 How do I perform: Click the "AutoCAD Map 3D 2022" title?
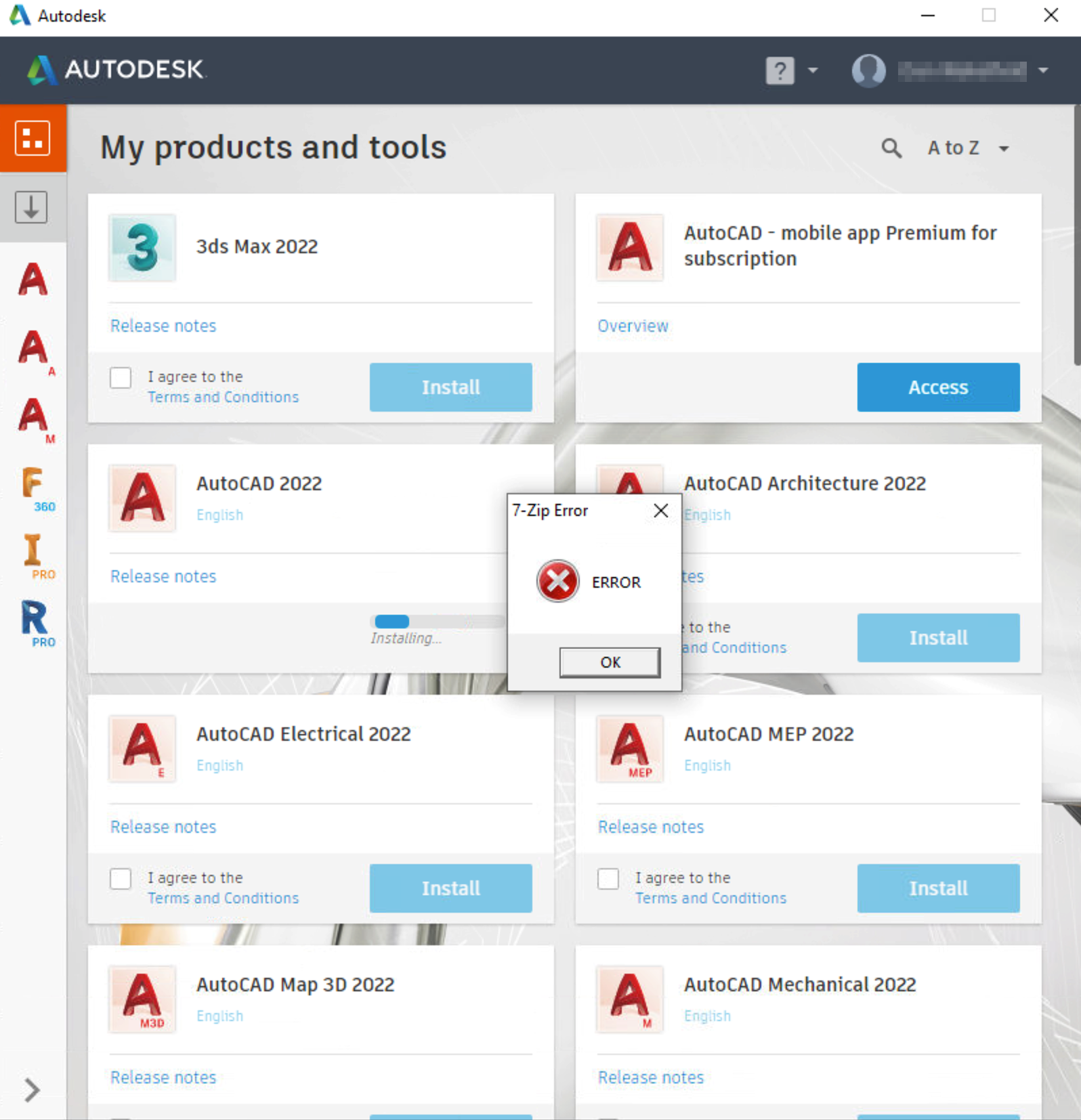[x=295, y=985]
